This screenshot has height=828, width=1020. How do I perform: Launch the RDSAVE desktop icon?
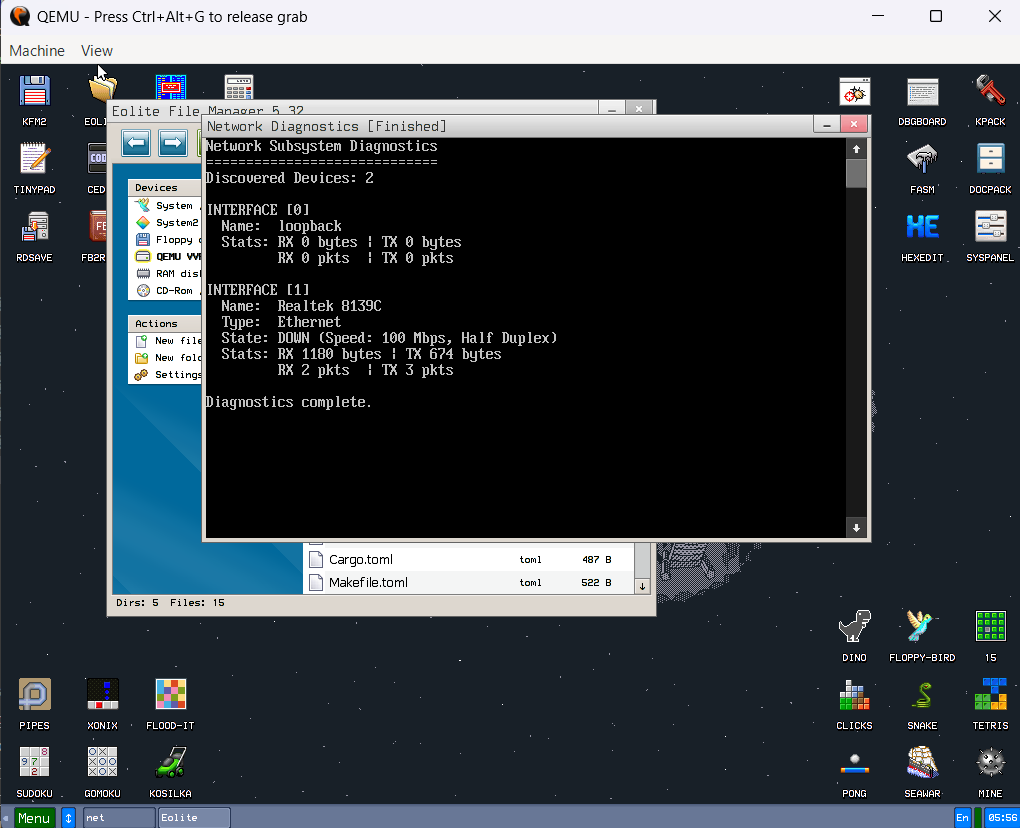pos(34,228)
